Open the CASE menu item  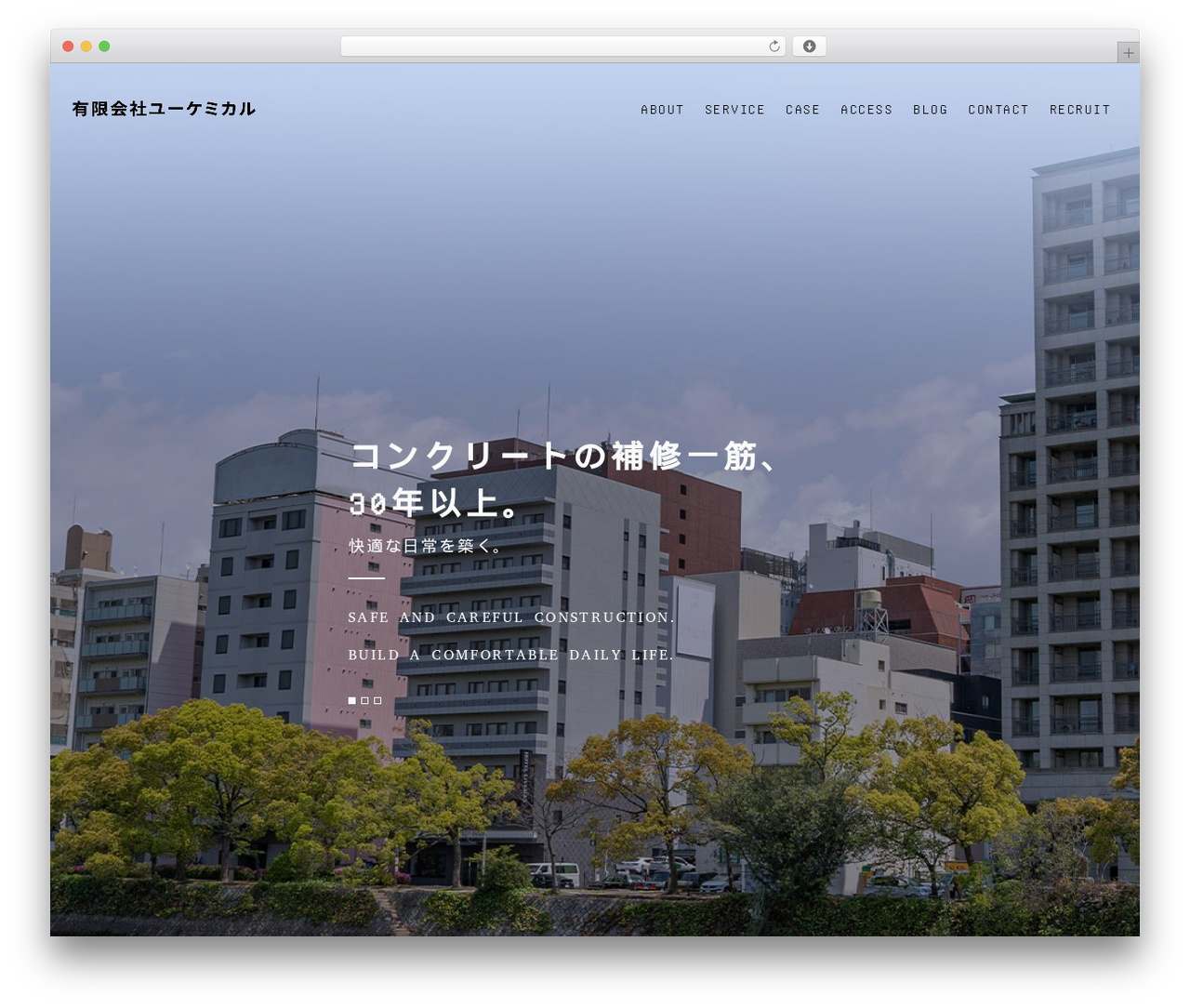[802, 110]
